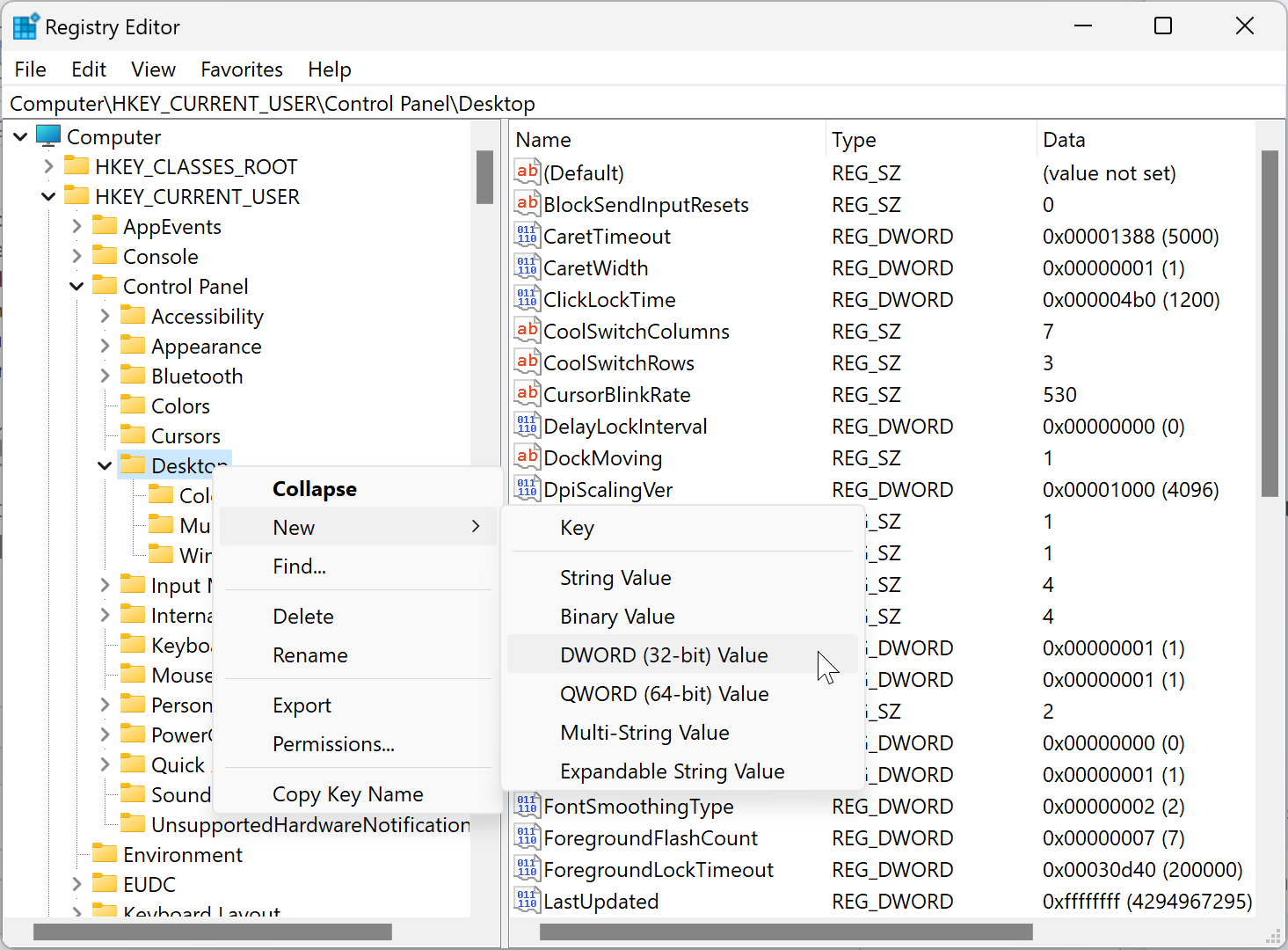
Task: Select New in the context menu
Action: click(358, 528)
